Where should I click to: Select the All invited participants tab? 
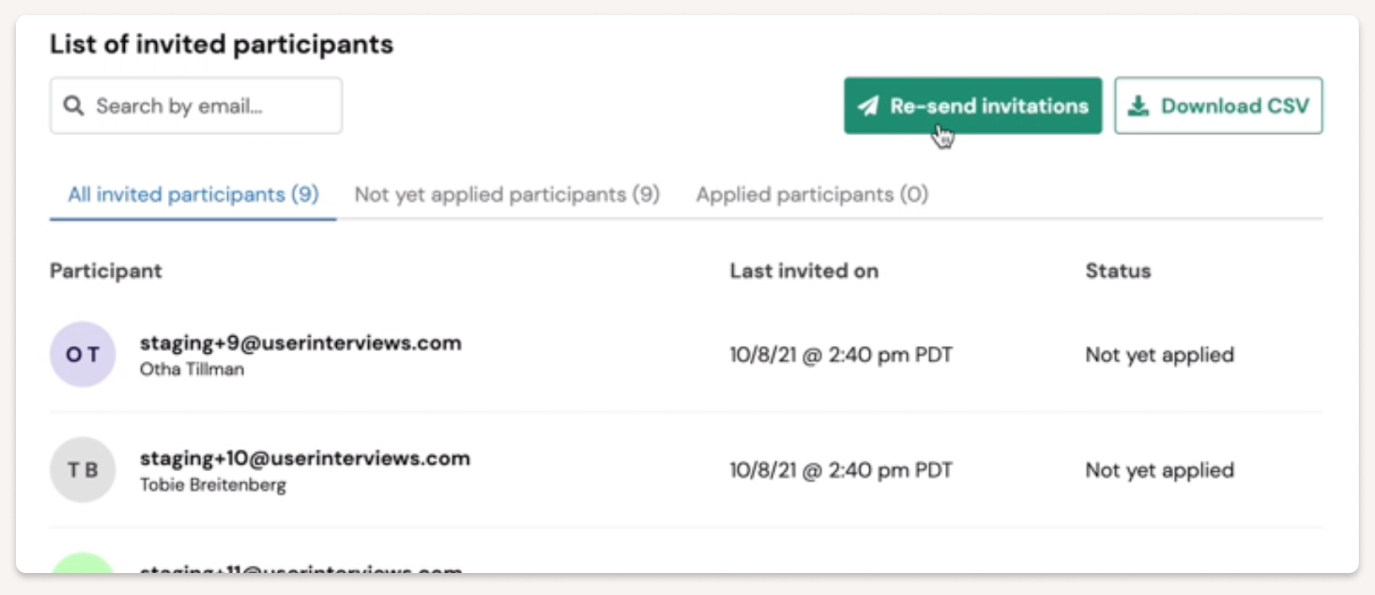click(193, 195)
